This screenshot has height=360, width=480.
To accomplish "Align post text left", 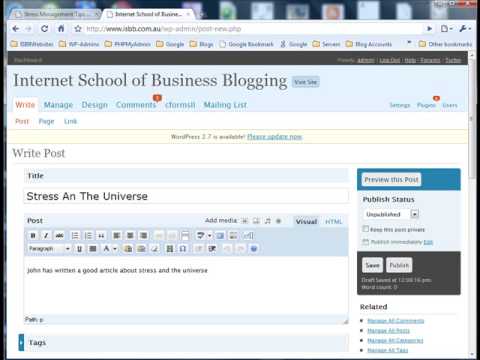I will pyautogui.click(x=117, y=236).
